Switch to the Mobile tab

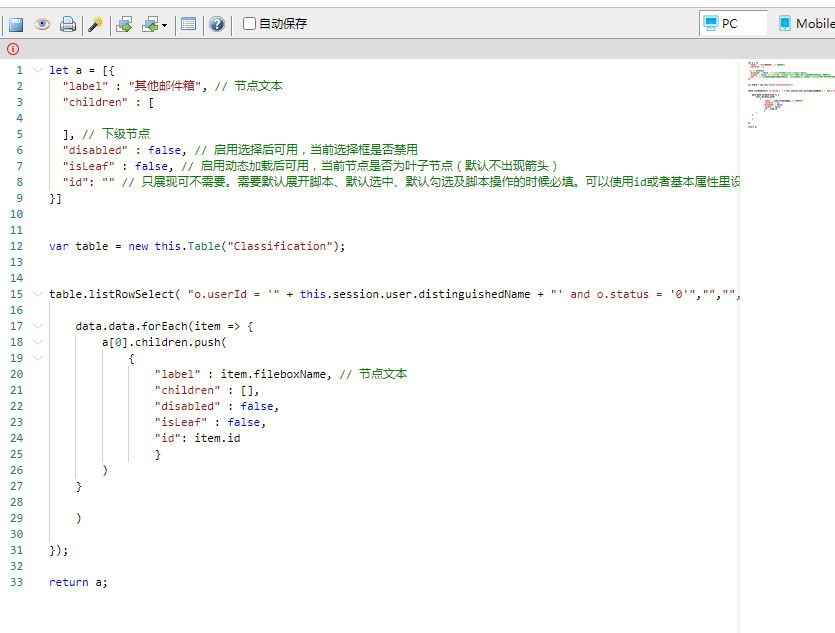pyautogui.click(x=805, y=23)
